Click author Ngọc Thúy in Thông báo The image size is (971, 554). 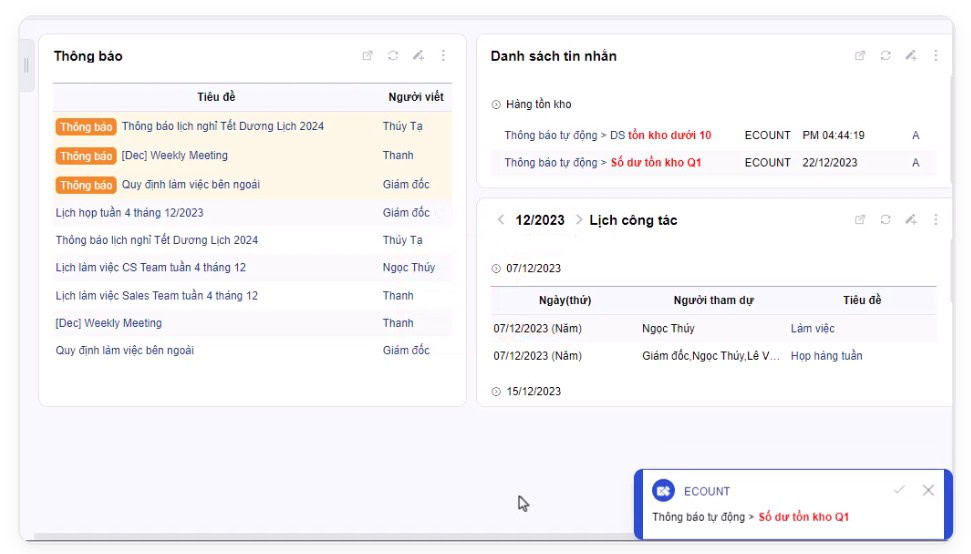coord(409,267)
